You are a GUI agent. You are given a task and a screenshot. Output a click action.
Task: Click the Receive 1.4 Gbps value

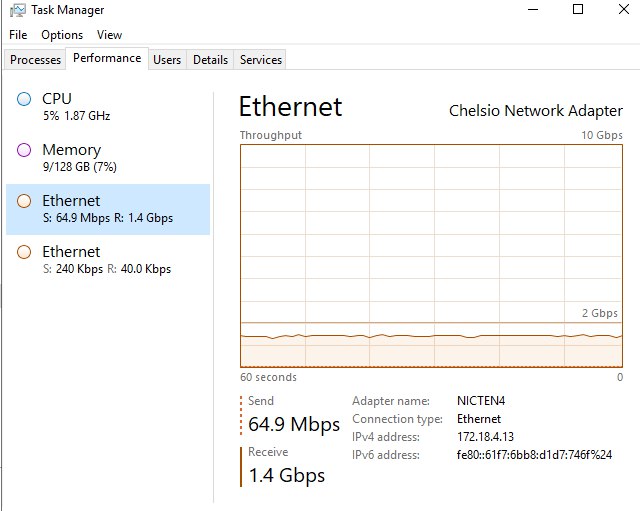click(286, 475)
